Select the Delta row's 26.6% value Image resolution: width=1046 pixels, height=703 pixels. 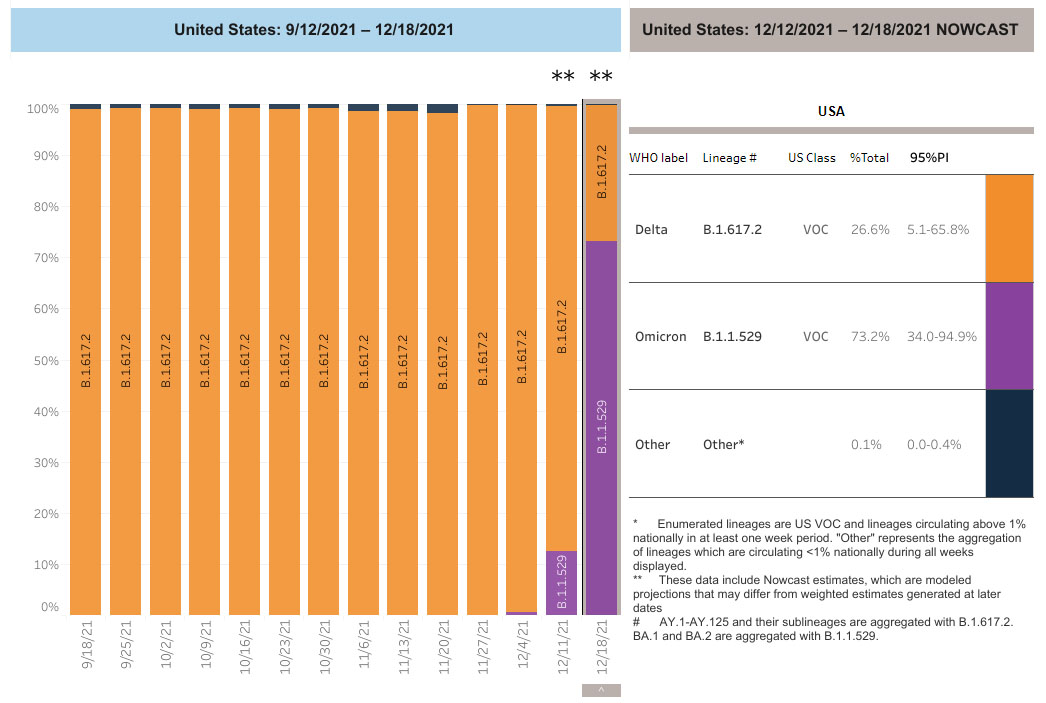(x=869, y=230)
